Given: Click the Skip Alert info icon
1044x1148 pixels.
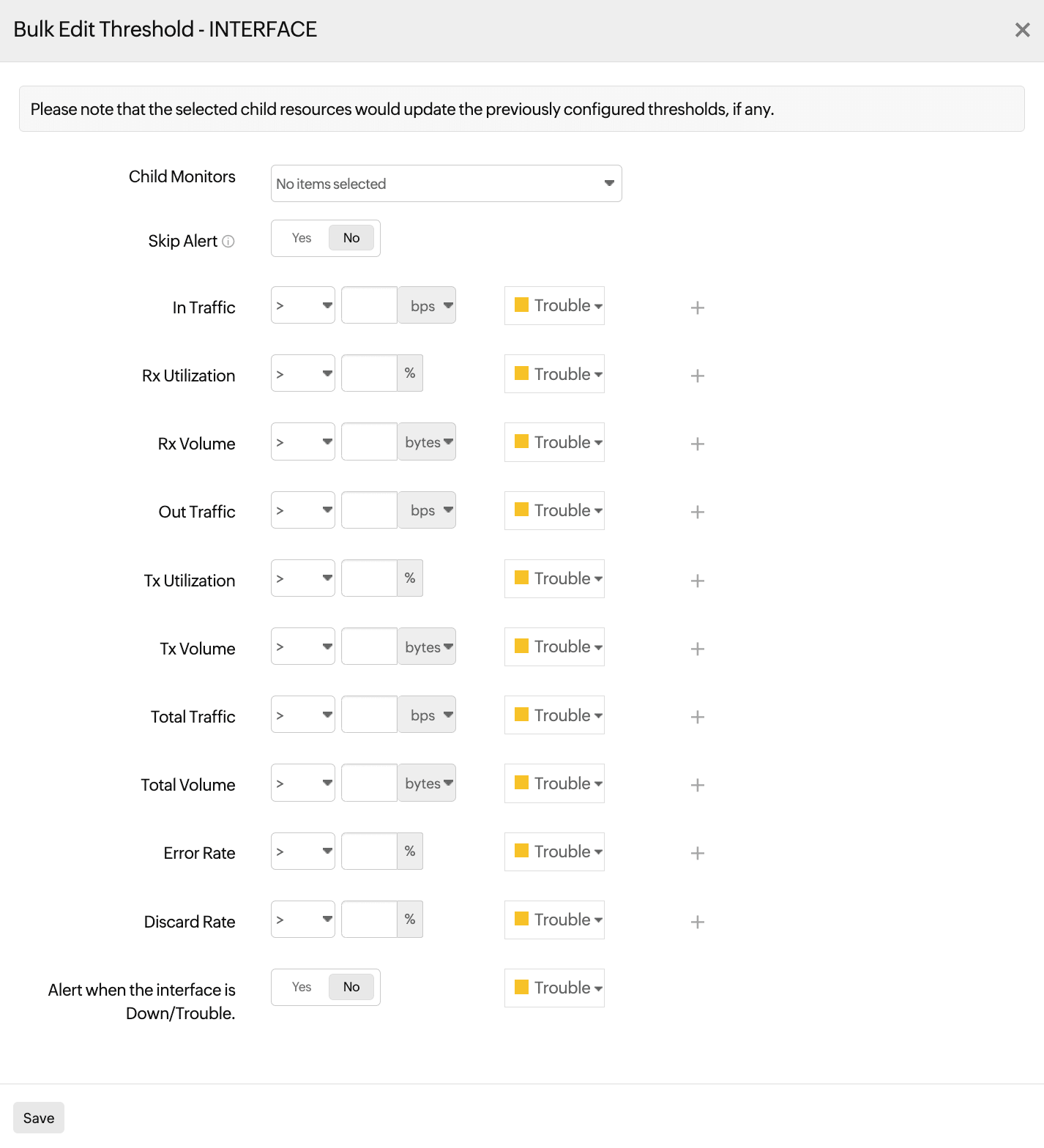Looking at the screenshot, I should point(228,242).
